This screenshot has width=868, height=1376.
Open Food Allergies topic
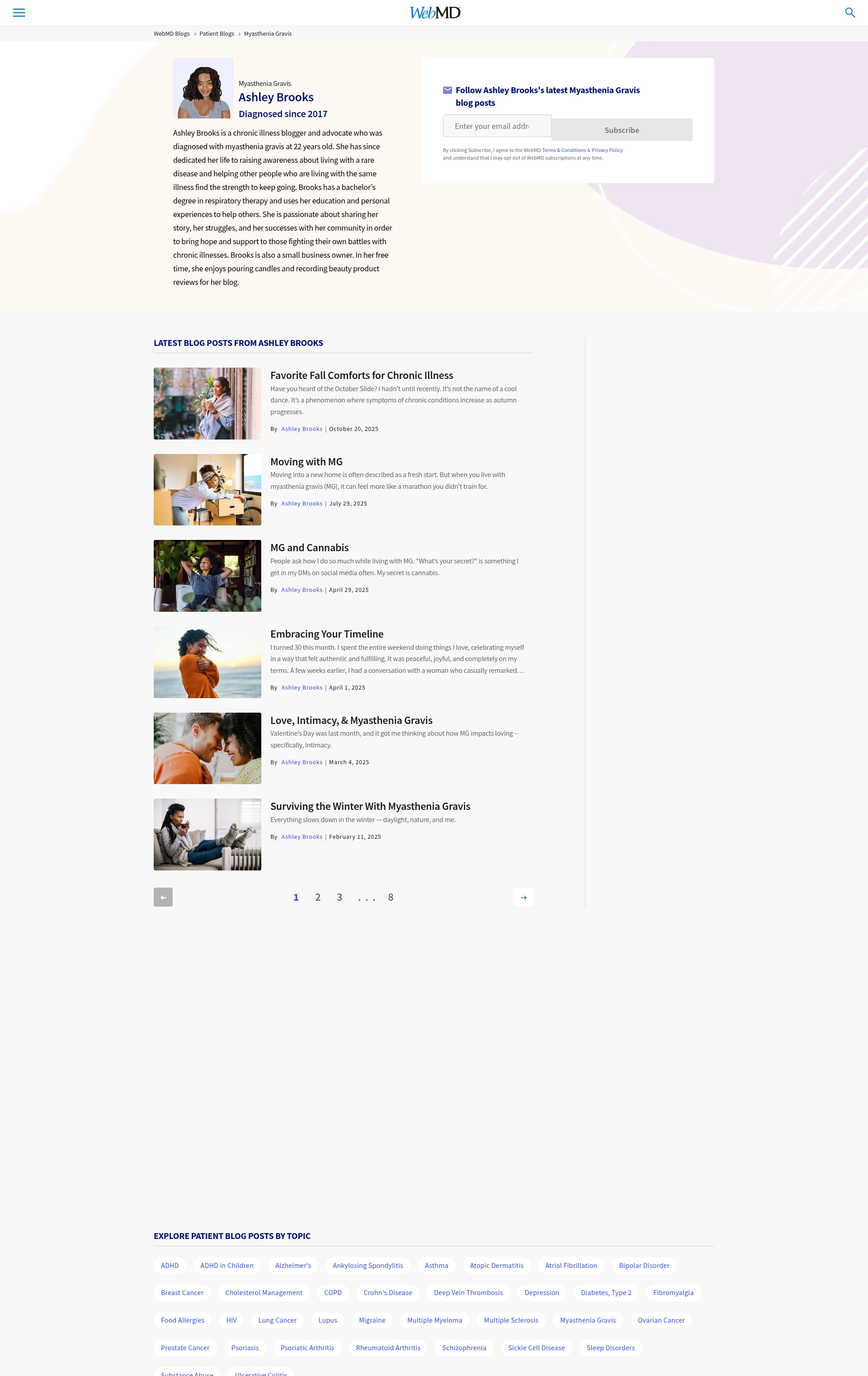tap(183, 1320)
